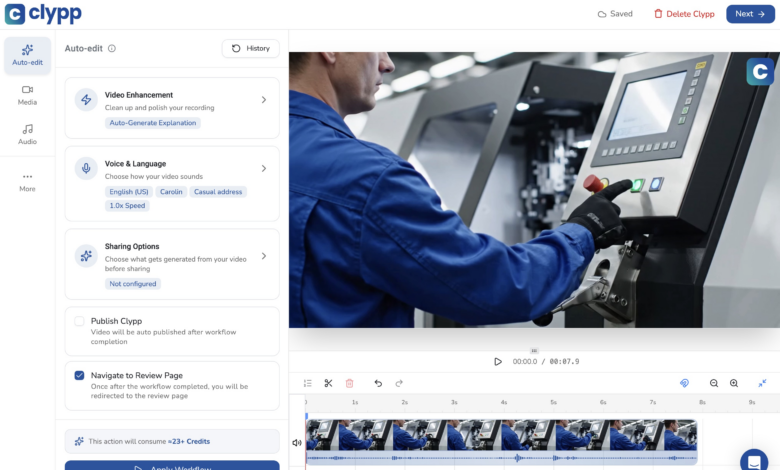Zoom out the timeline

coord(714,383)
